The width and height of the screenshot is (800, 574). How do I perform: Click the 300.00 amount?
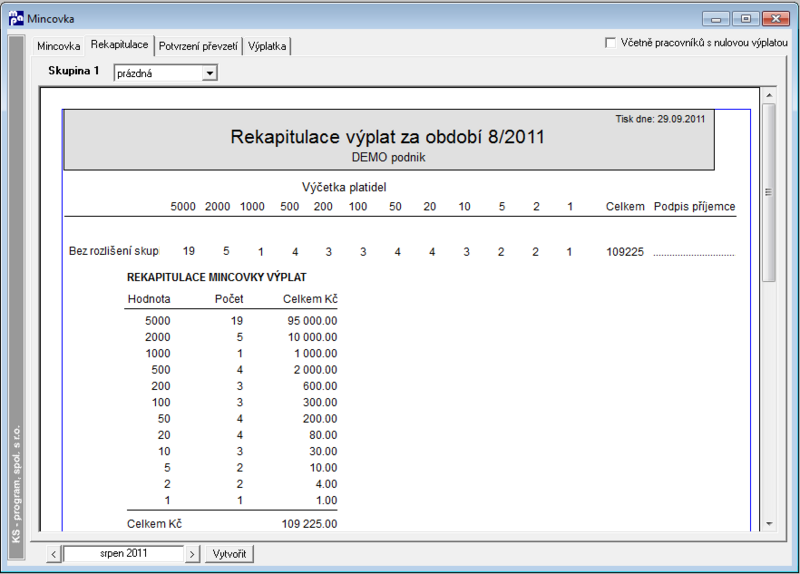(x=320, y=403)
